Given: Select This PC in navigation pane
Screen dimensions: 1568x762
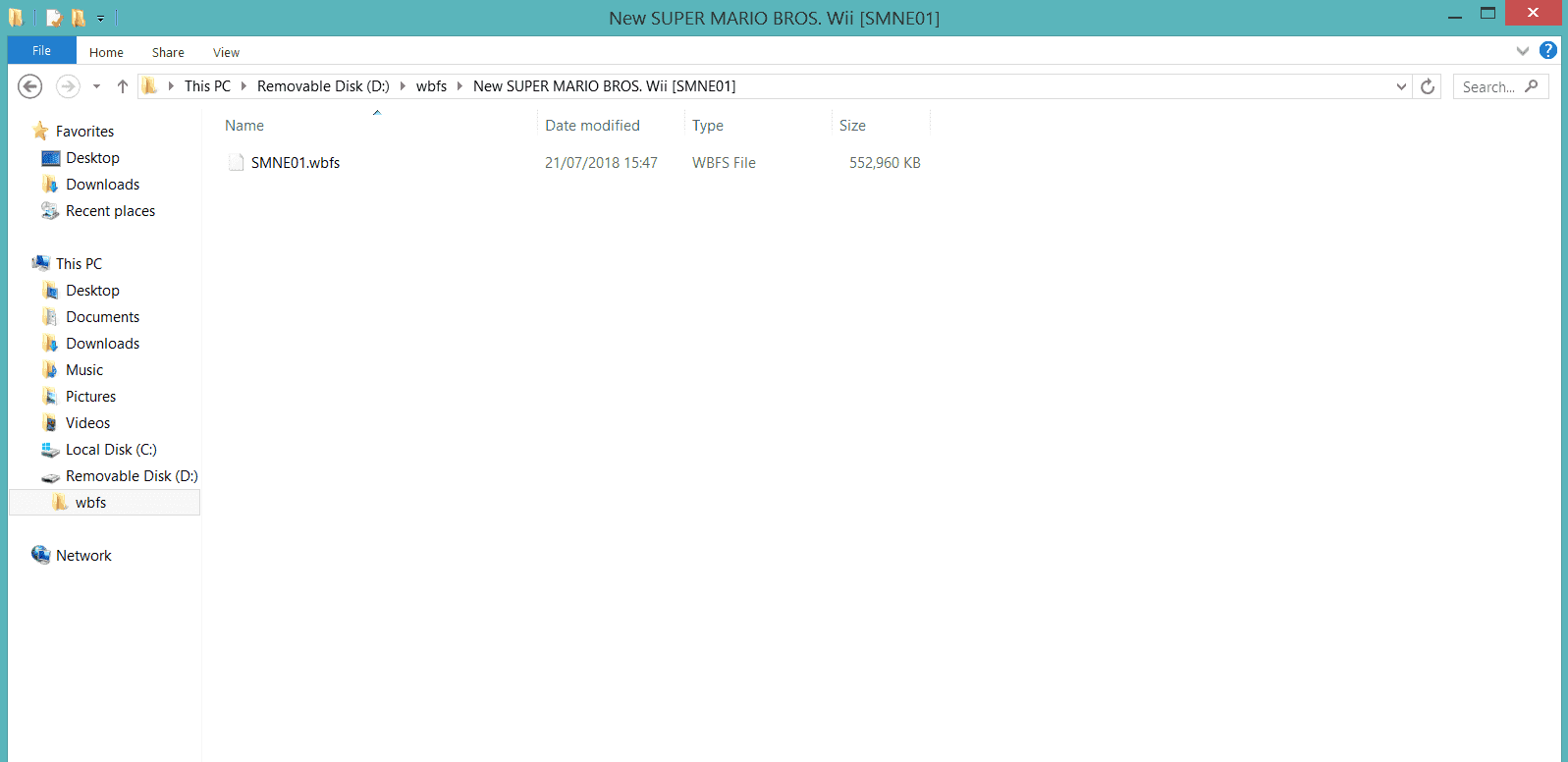Looking at the screenshot, I should coord(79,264).
